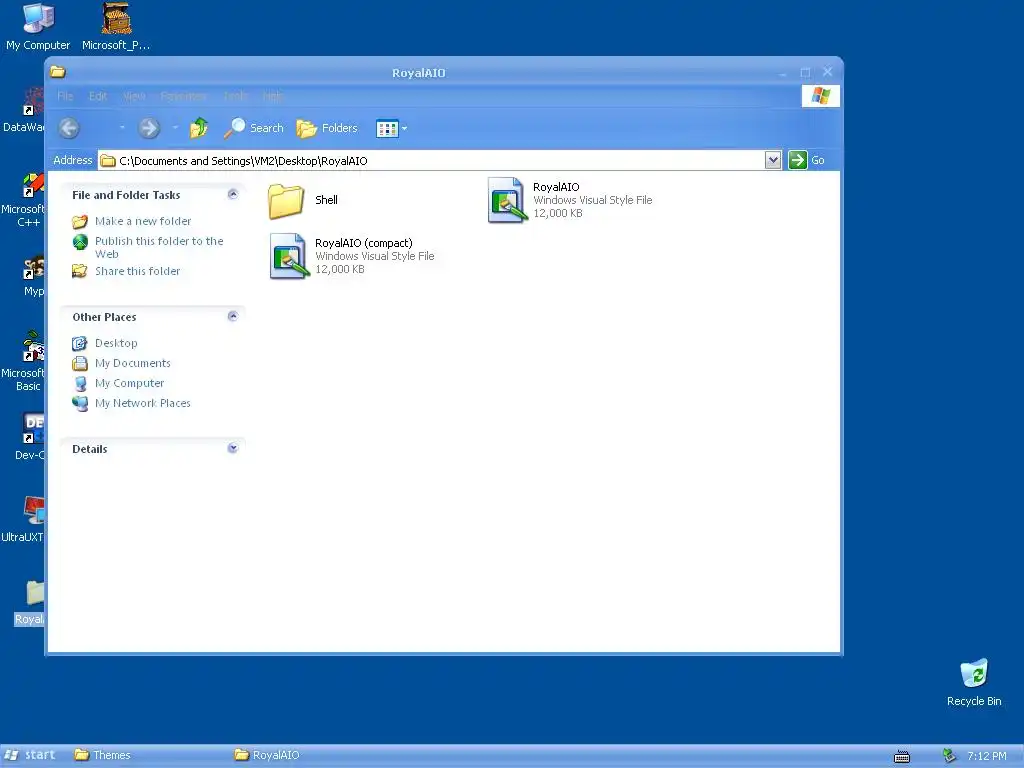The width and height of the screenshot is (1024, 768).
Task: Open the Search pane
Action: (253, 128)
